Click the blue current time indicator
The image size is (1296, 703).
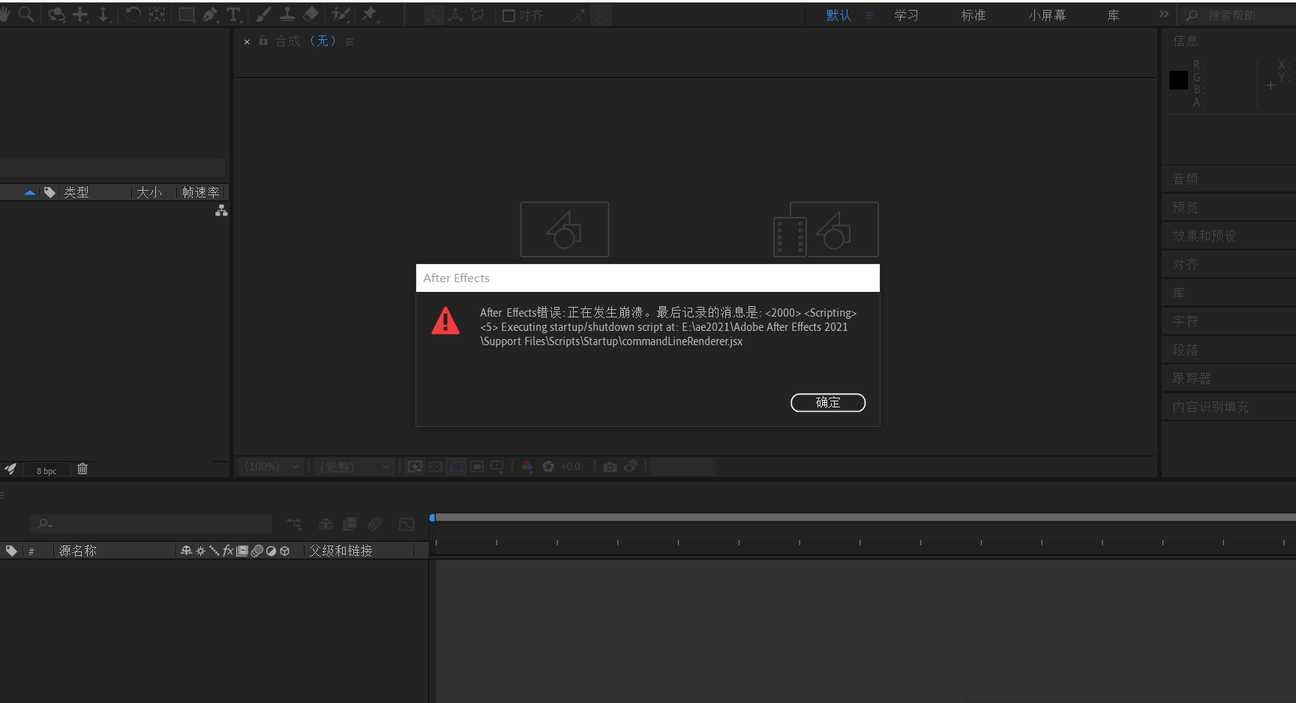(x=432, y=518)
